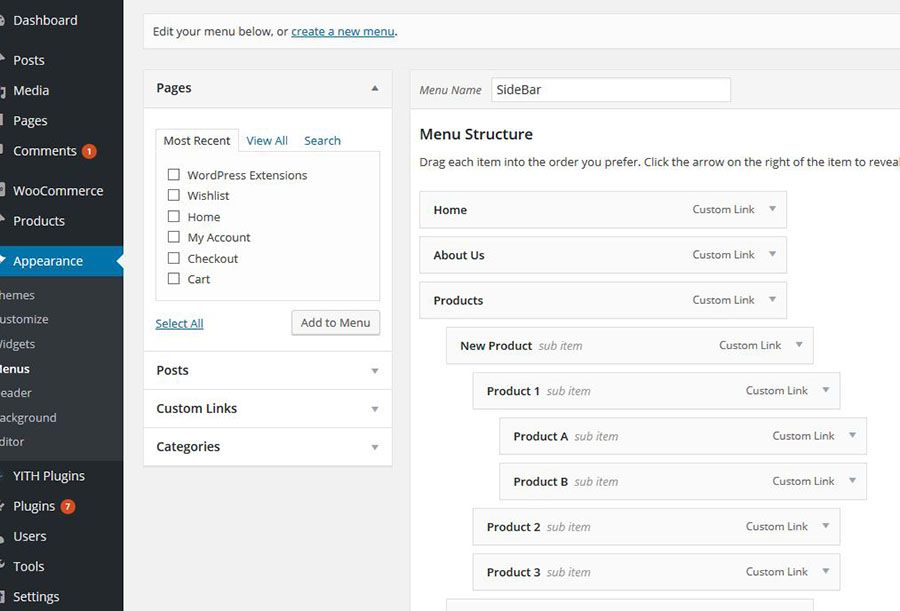The width and height of the screenshot is (900, 611).
Task: Click the Users icon in sidebar
Action: click(3, 536)
